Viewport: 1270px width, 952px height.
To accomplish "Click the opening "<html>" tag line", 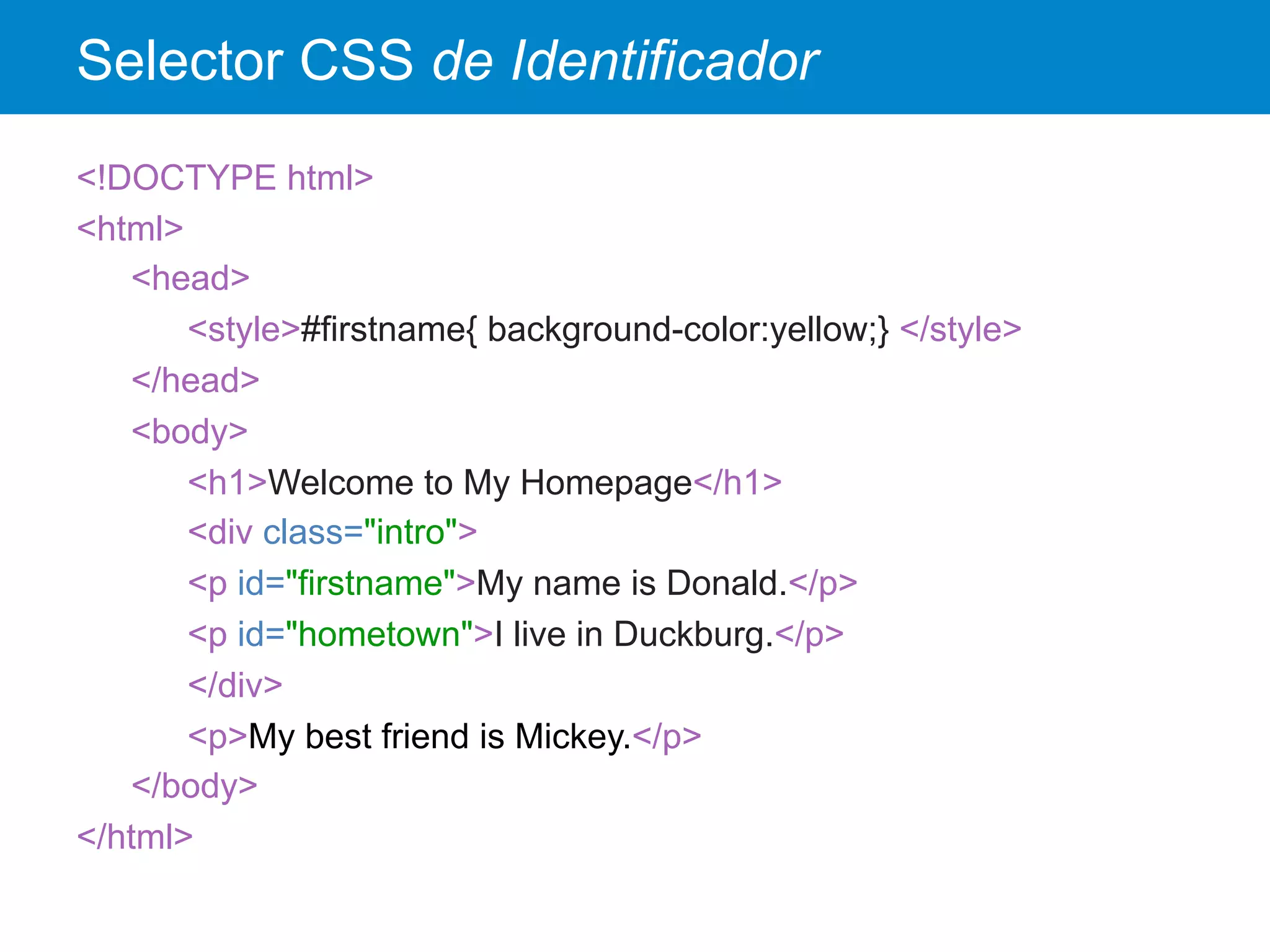I will [130, 229].
